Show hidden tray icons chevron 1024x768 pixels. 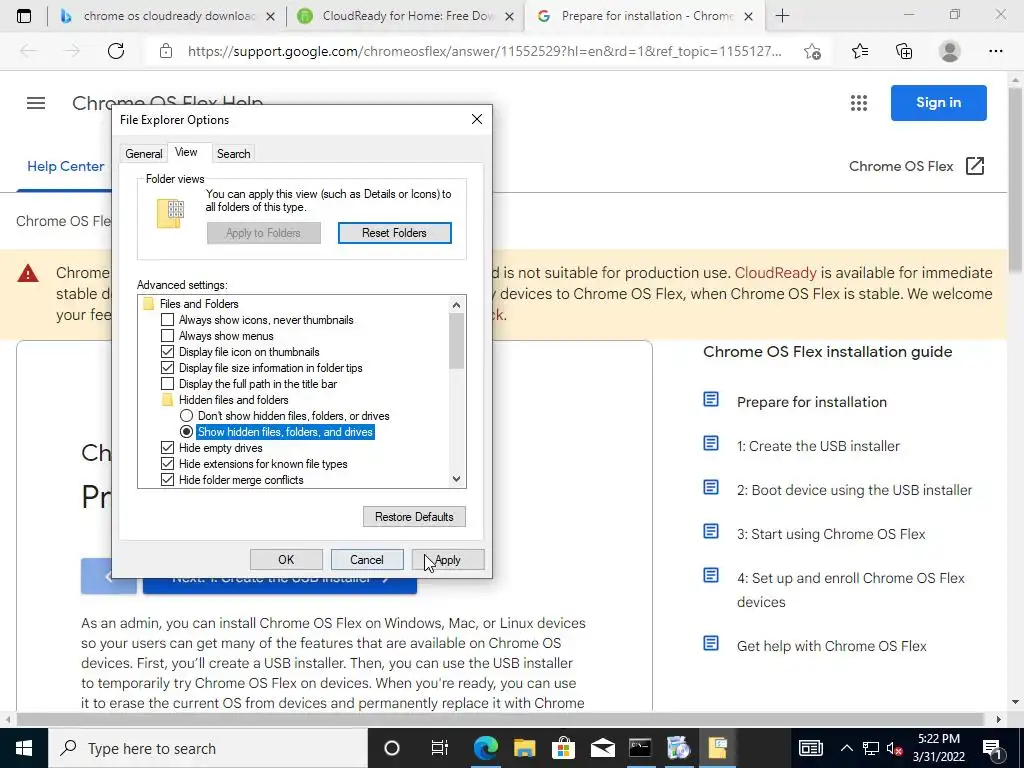[x=846, y=748]
